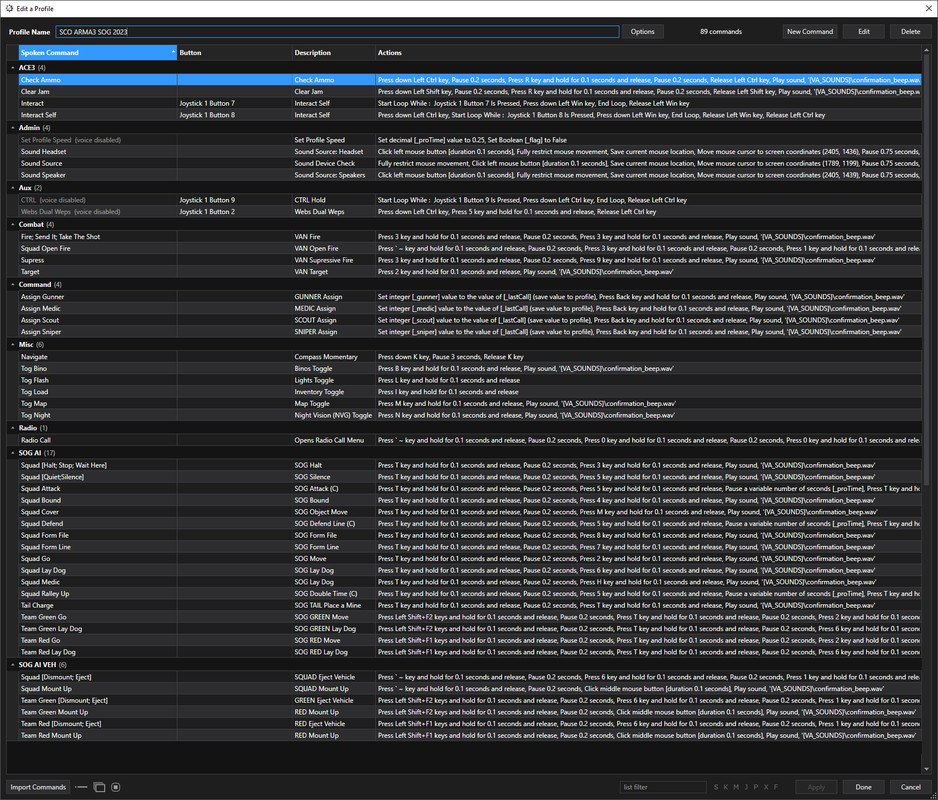Collapse the ACE3 category group
The height and width of the screenshot is (800, 938).
click(13, 68)
